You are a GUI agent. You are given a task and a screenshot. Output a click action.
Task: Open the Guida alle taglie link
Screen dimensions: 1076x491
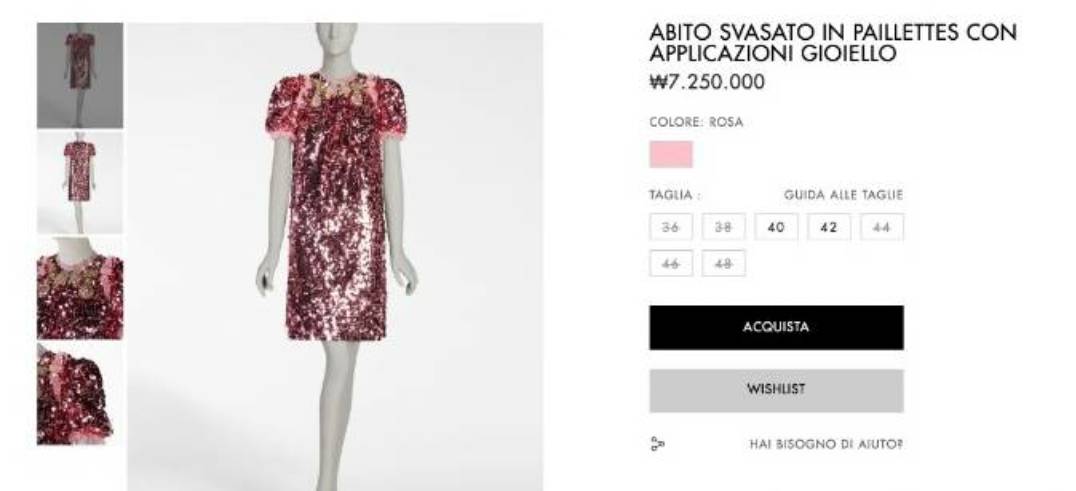[843, 195]
